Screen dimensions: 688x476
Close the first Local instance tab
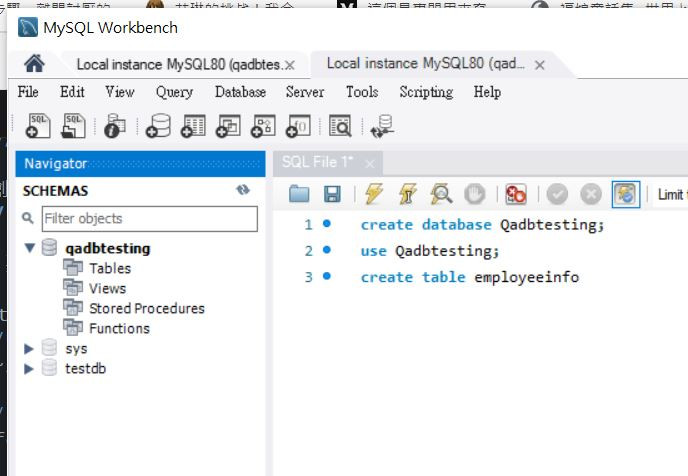pyautogui.click(x=290, y=66)
